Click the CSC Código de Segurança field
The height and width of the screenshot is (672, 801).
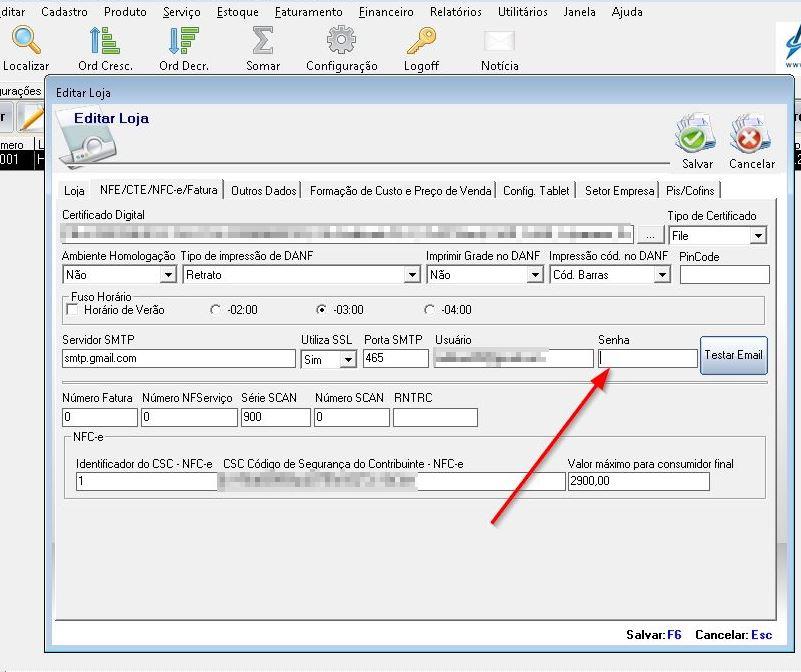pos(392,481)
